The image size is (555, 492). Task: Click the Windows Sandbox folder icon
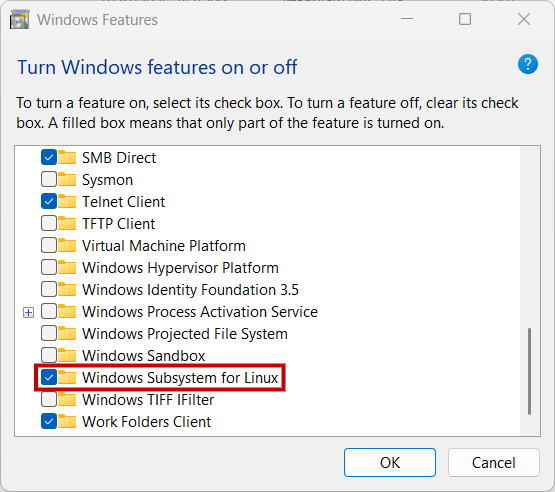click(67, 355)
